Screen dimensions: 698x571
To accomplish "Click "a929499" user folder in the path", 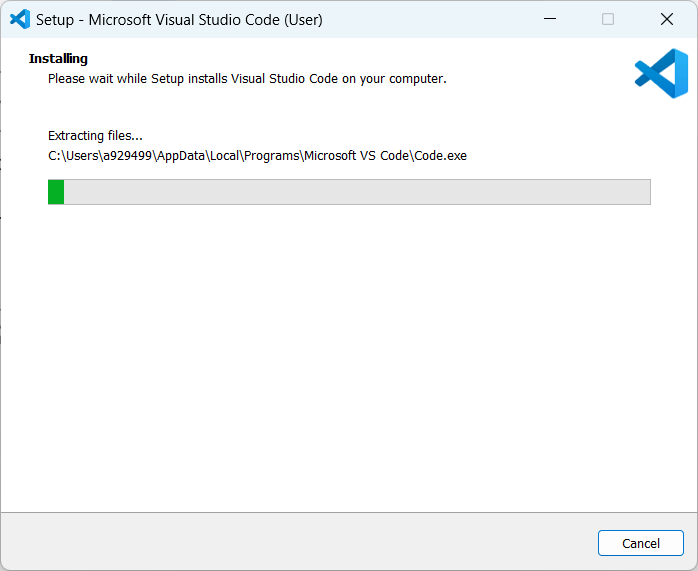I will tap(125, 155).
